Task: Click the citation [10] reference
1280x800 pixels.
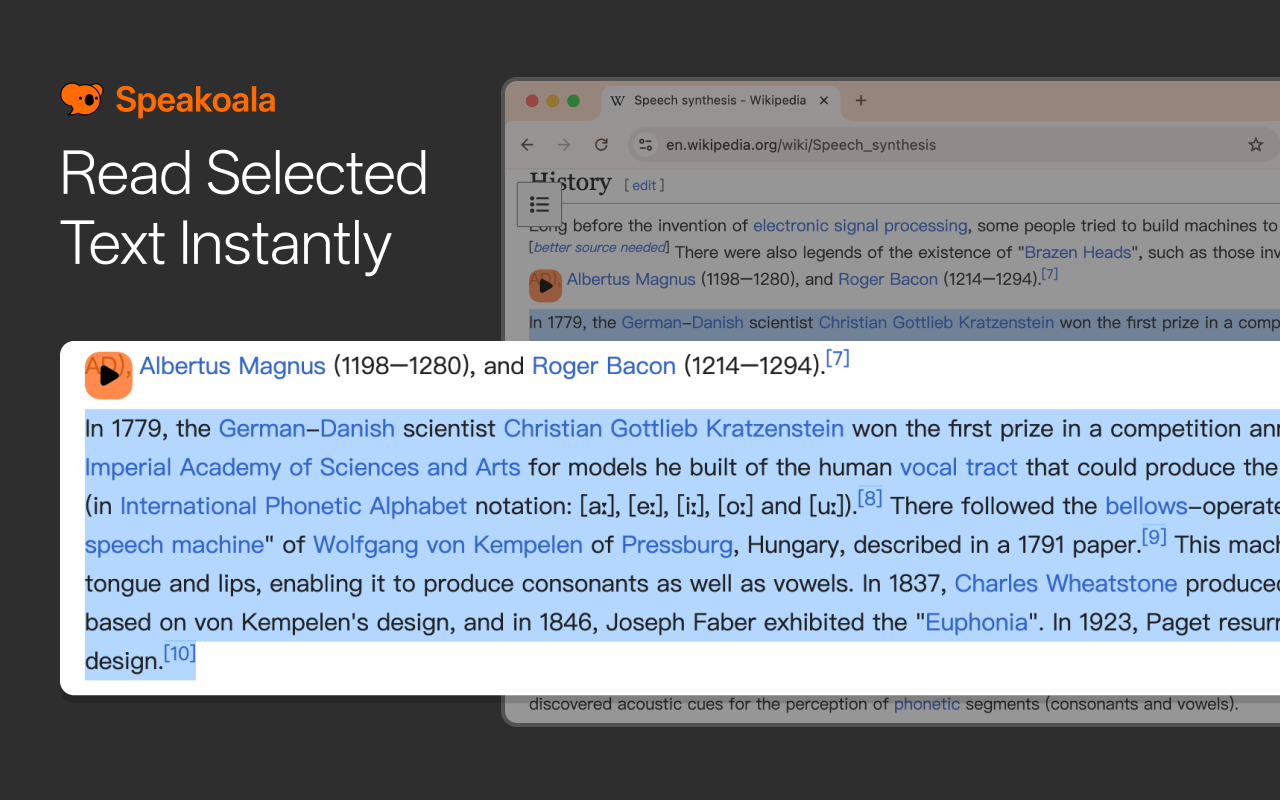Action: pyautogui.click(x=180, y=653)
